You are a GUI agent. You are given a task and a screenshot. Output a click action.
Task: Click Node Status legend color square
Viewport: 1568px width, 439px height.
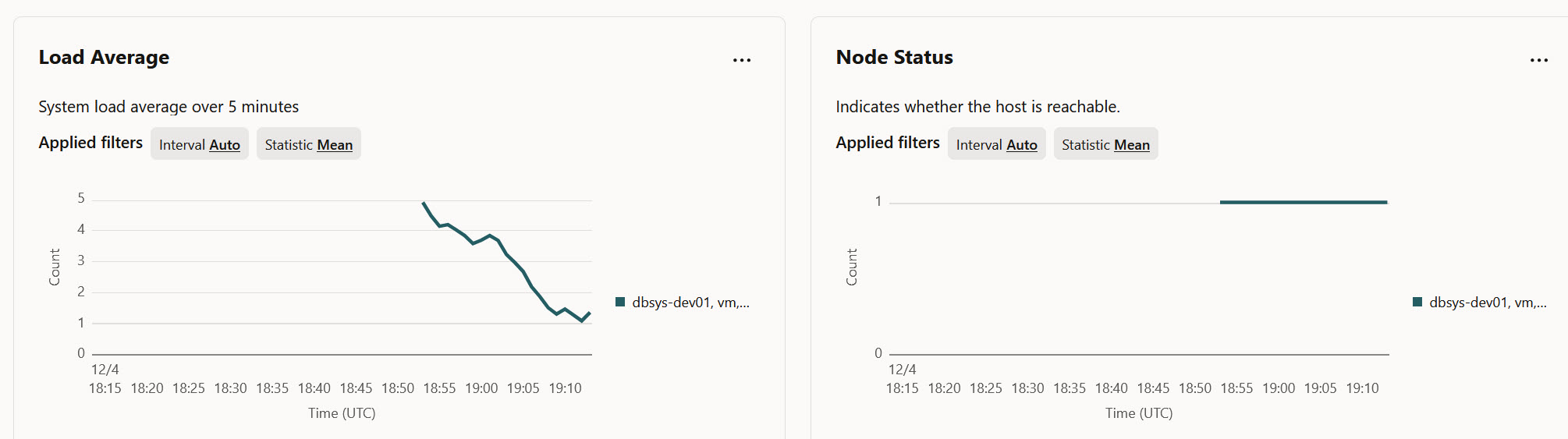coord(1417,303)
